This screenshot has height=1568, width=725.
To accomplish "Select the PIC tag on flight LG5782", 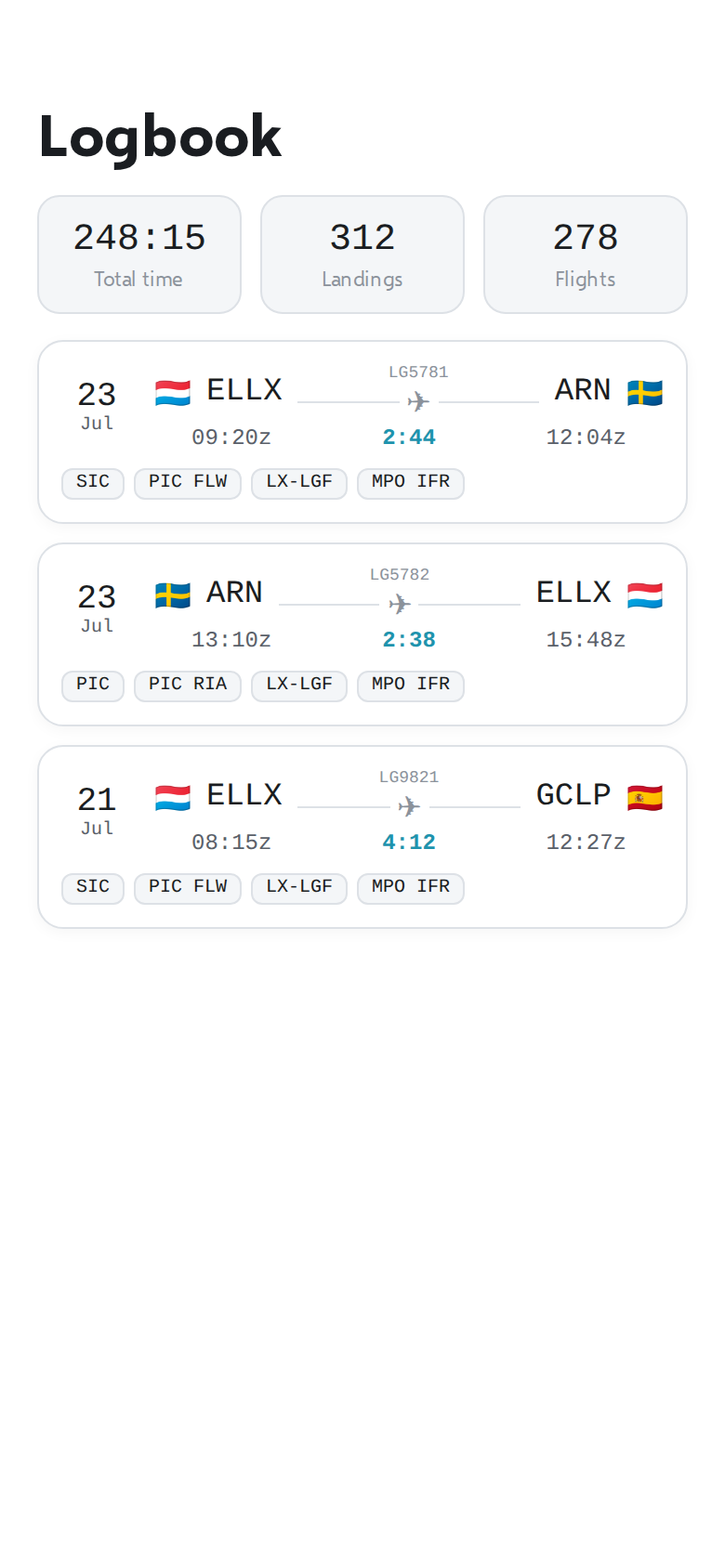I will pyautogui.click(x=93, y=686).
